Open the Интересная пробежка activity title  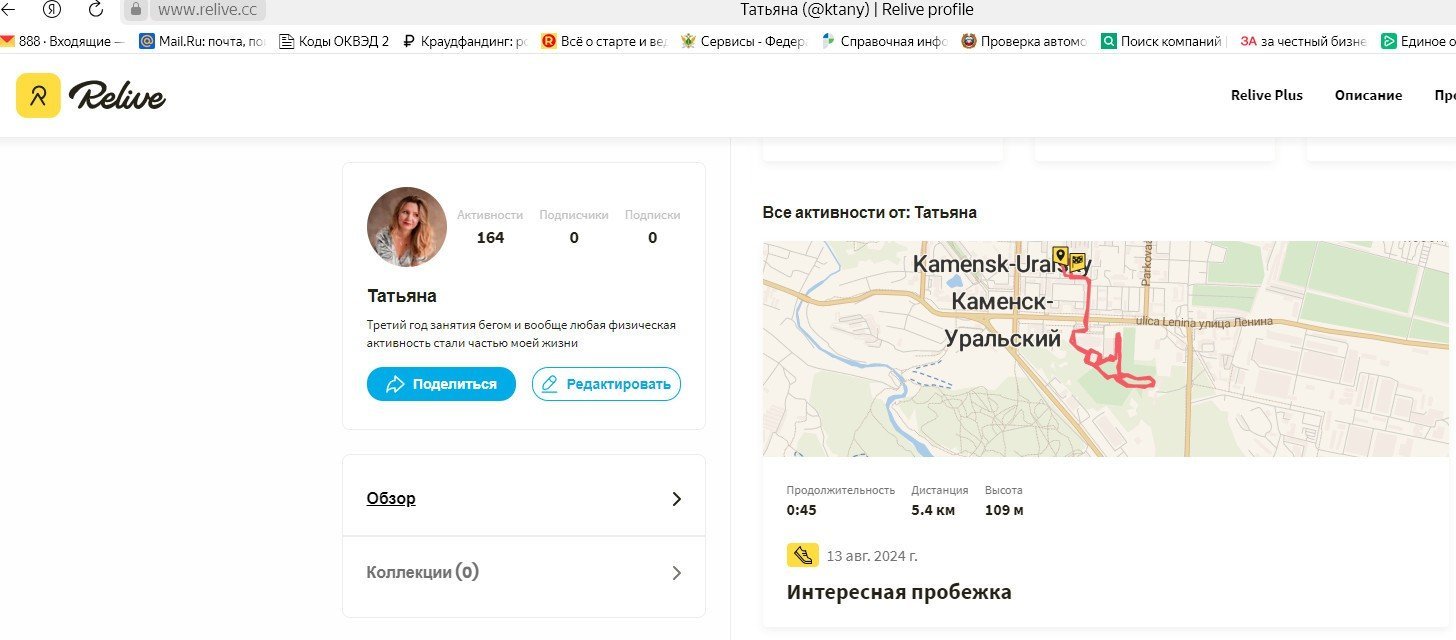point(899,592)
